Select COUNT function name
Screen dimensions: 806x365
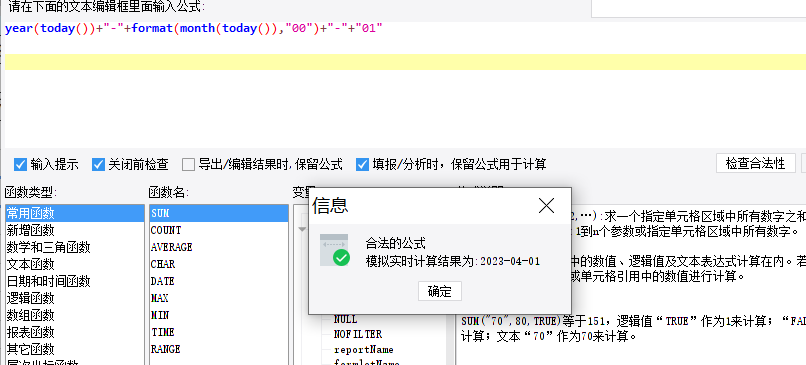click(219, 230)
